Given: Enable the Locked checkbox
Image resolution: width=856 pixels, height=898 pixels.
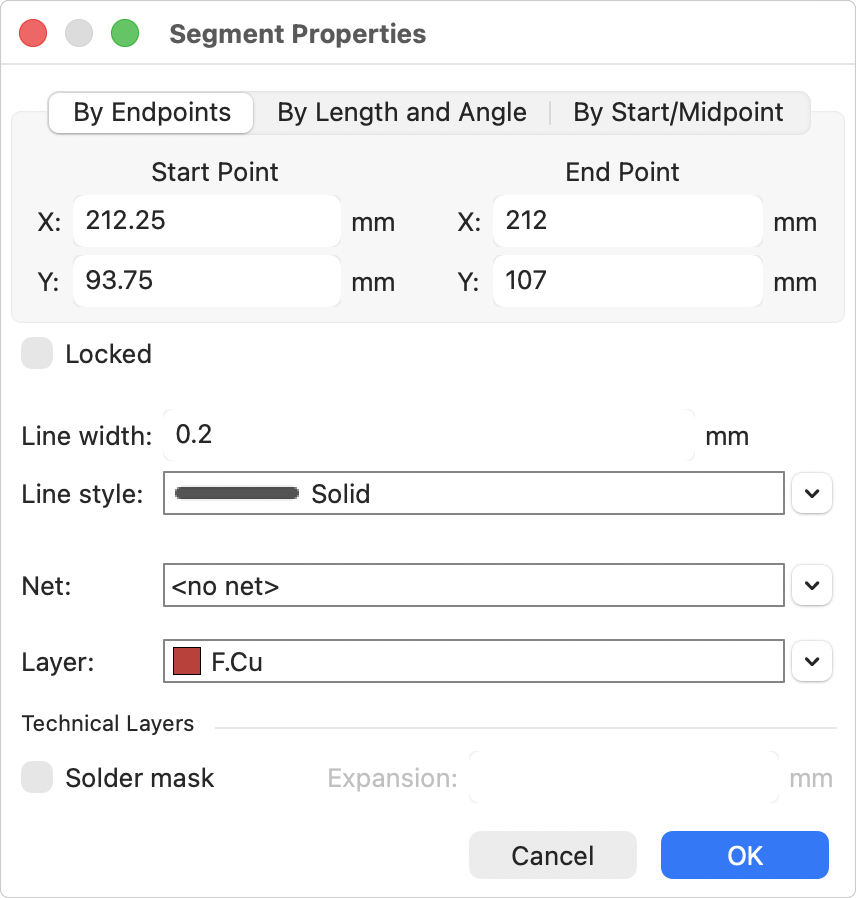Looking at the screenshot, I should (37, 353).
